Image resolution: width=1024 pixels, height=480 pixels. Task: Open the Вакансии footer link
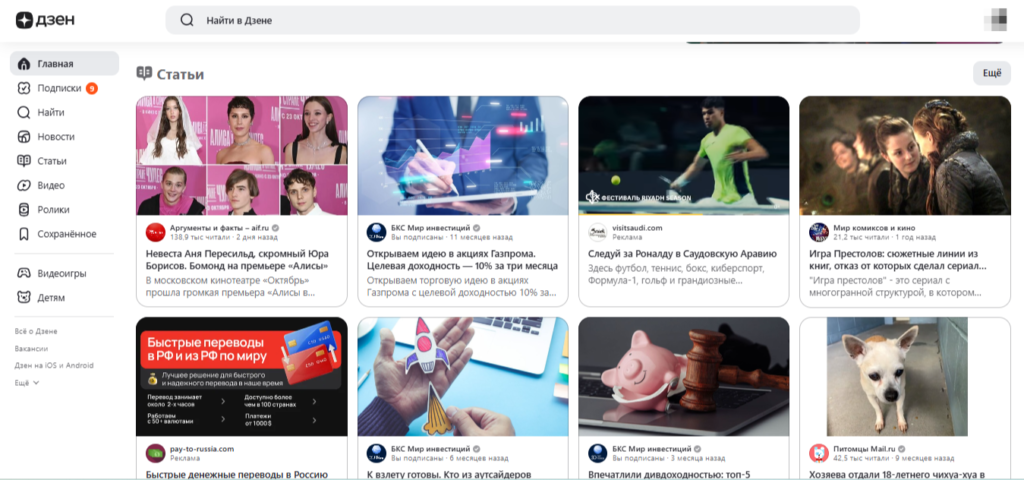point(31,348)
